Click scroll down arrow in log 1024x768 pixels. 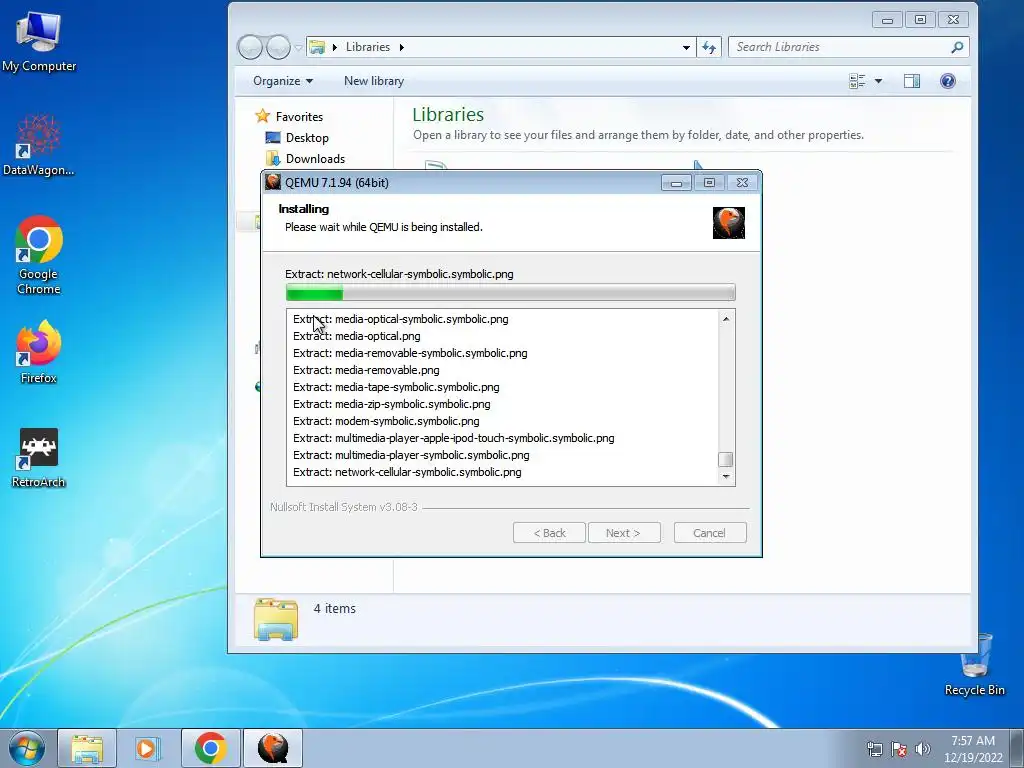(726, 477)
